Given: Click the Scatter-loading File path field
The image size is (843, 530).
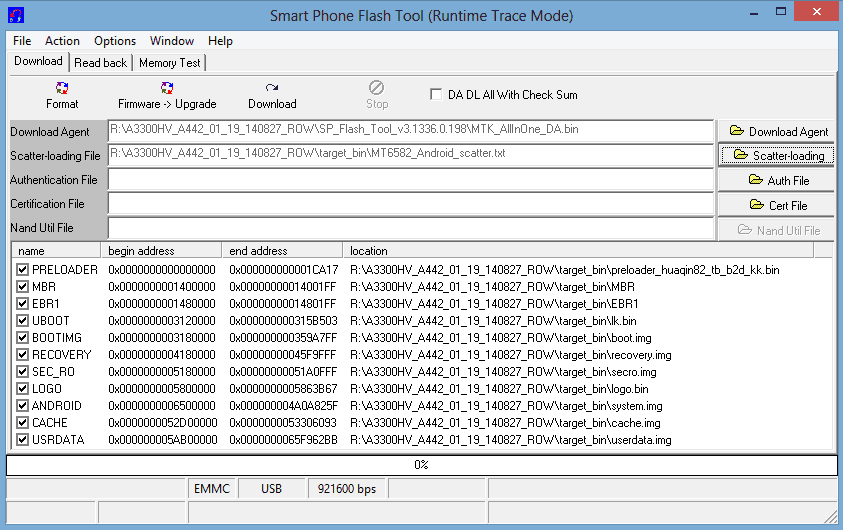Looking at the screenshot, I should [411, 155].
